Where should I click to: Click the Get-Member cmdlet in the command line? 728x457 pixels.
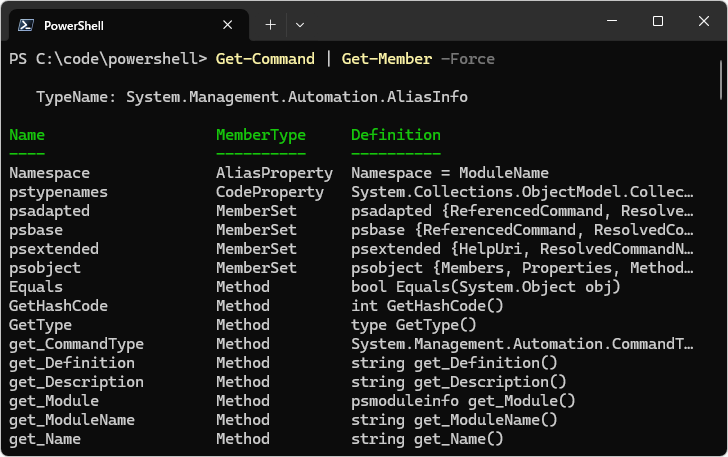click(x=386, y=59)
